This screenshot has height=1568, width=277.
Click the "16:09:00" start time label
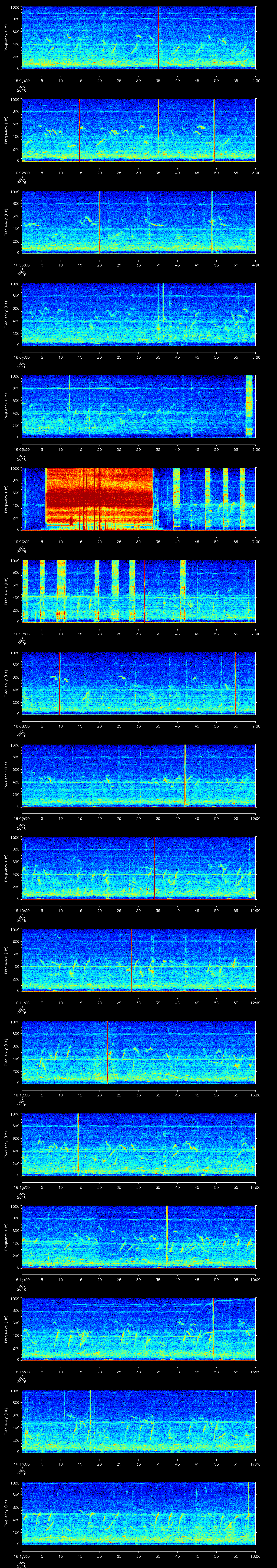tap(22, 818)
